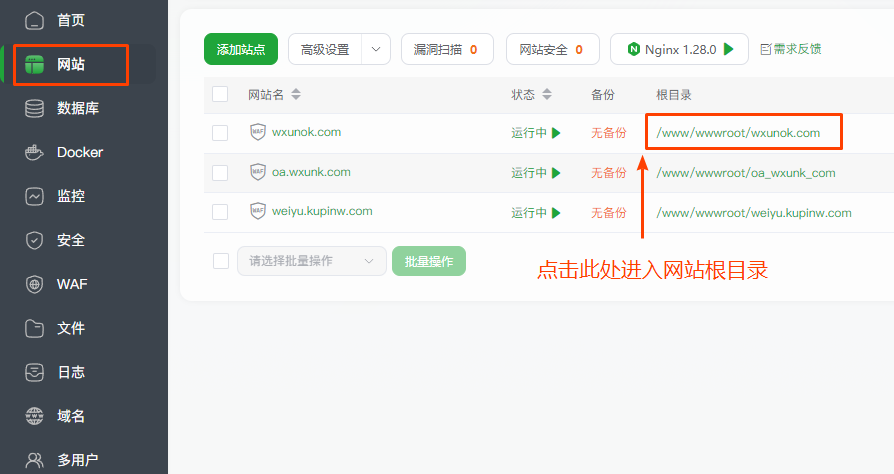Viewport: 894px width, 474px height.
Task: Select the 日志 menu item
Action: coord(71,372)
